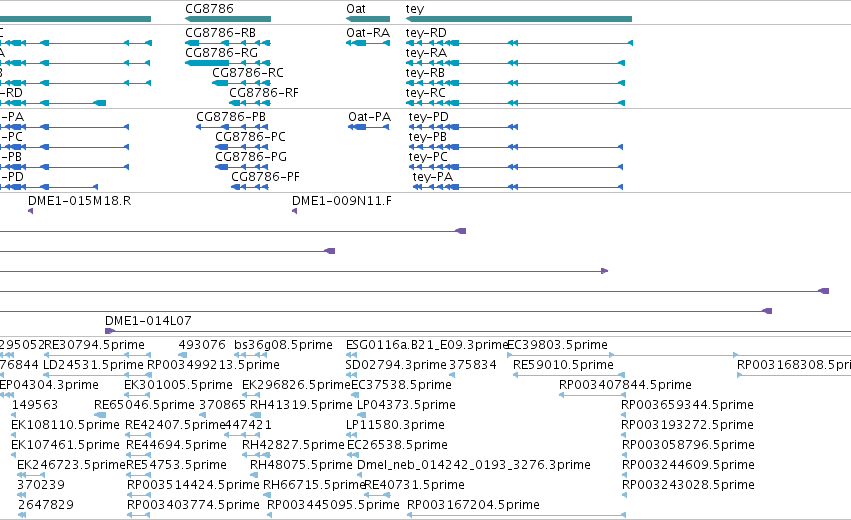The width and height of the screenshot is (851, 520).
Task: Select the DME1-014L07 BAC clone label
Action: tap(148, 321)
